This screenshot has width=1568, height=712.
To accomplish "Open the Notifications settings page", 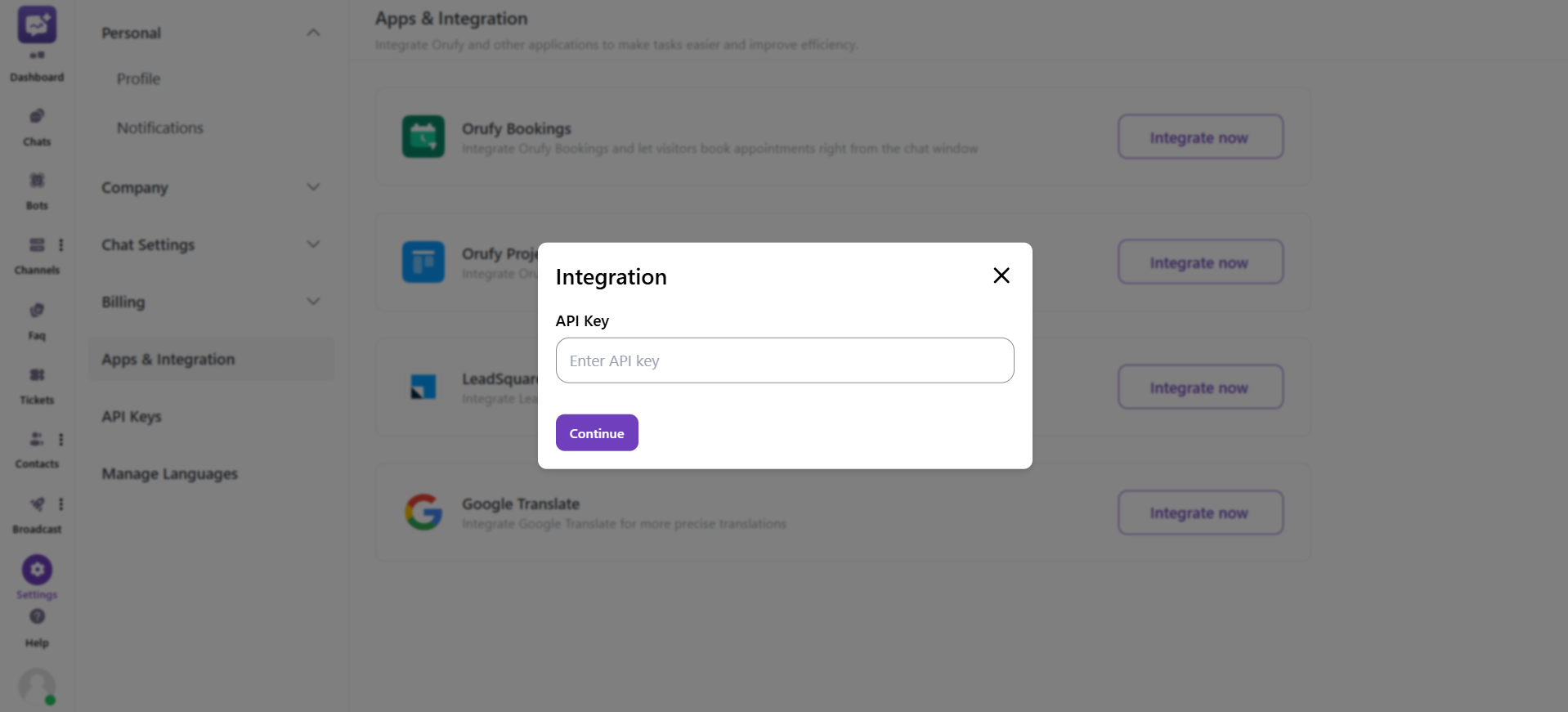I will (x=160, y=128).
